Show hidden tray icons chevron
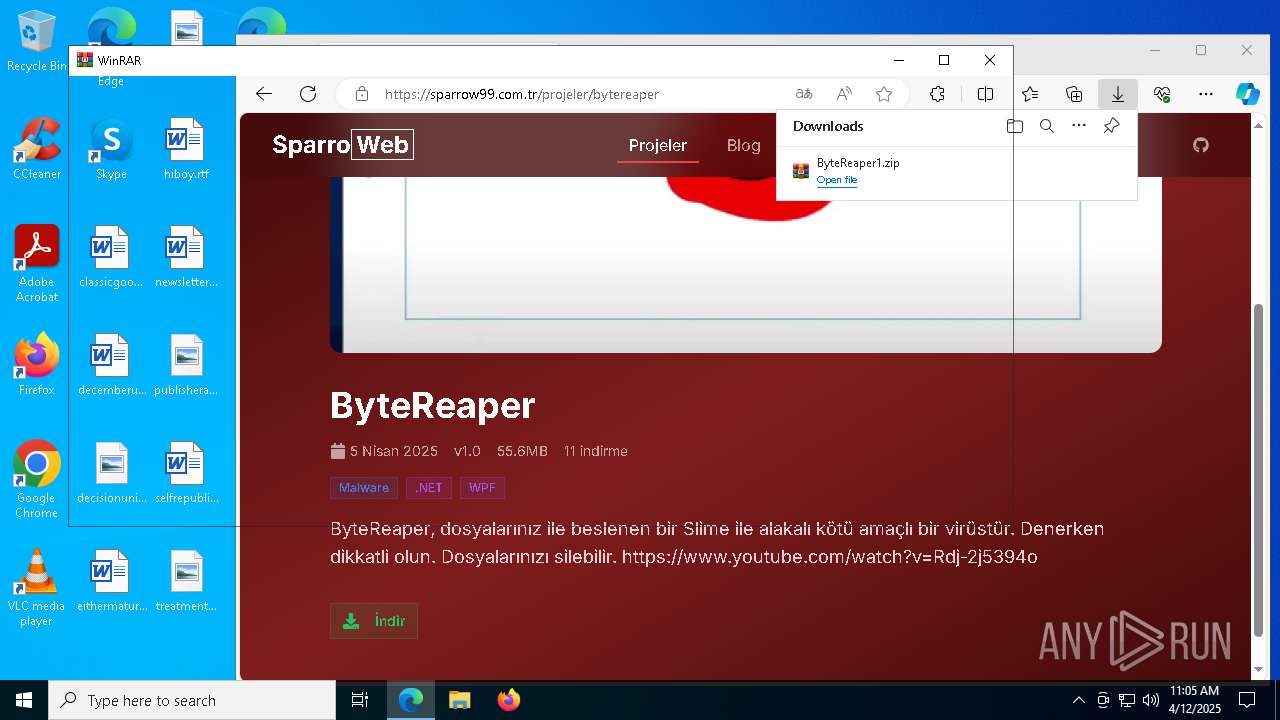 coord(1078,700)
